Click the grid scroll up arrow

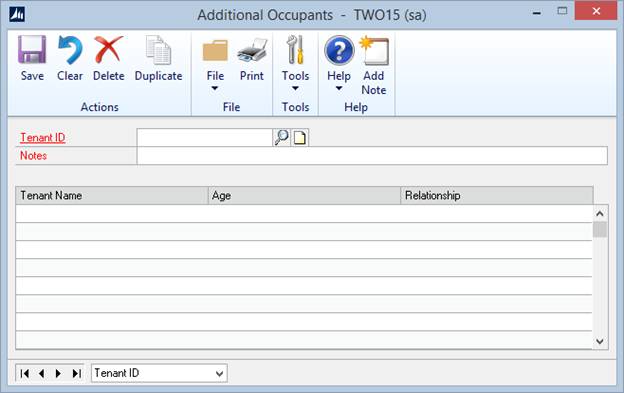600,214
